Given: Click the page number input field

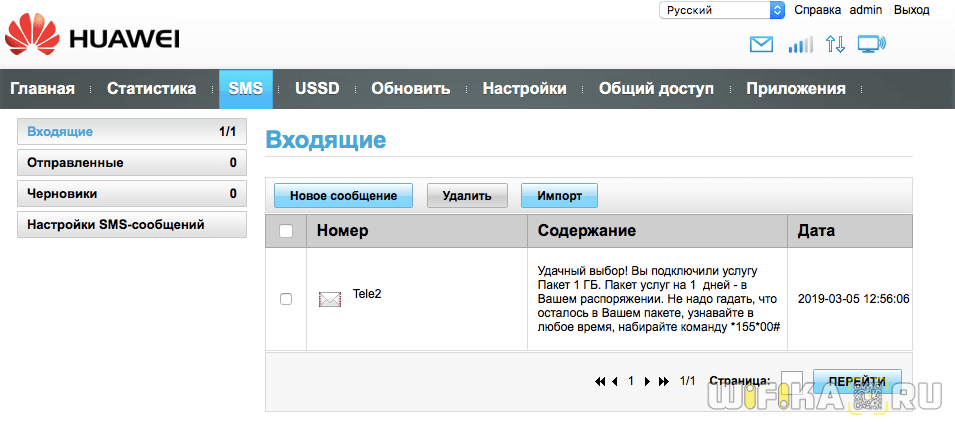Looking at the screenshot, I should point(791,381).
